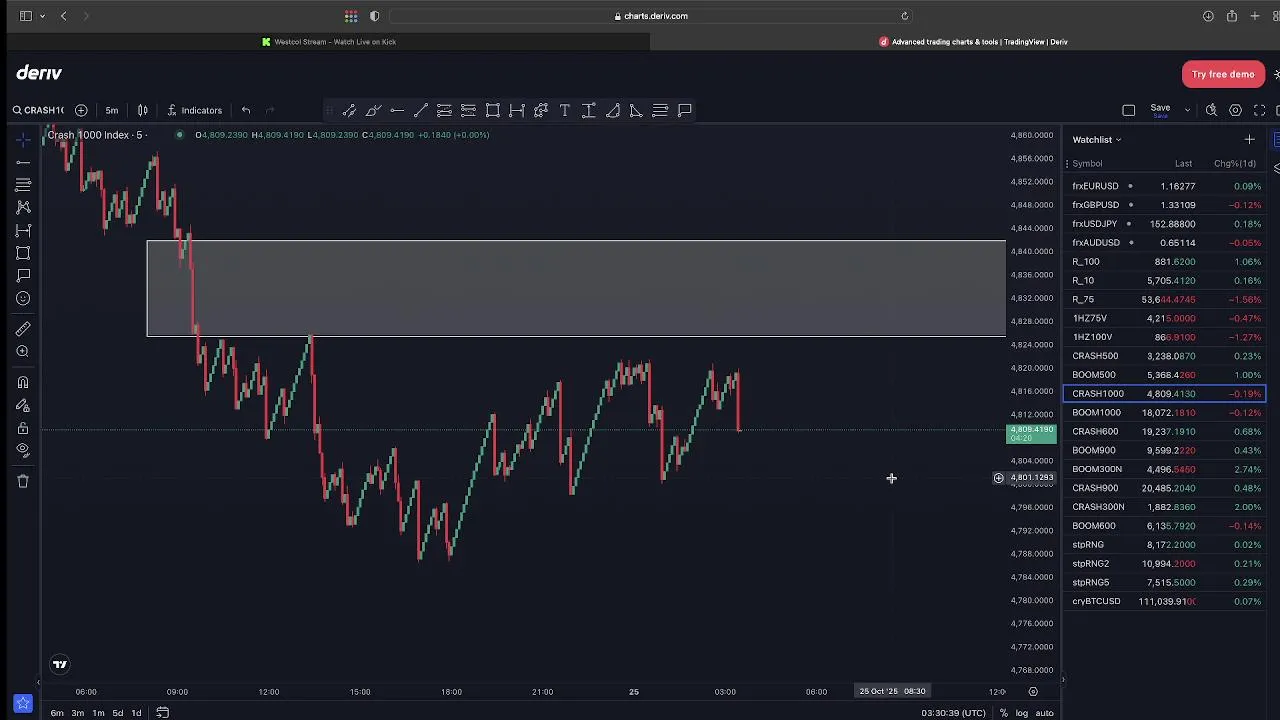Click the undo arrow
The height and width of the screenshot is (720, 1280).
coord(246,110)
